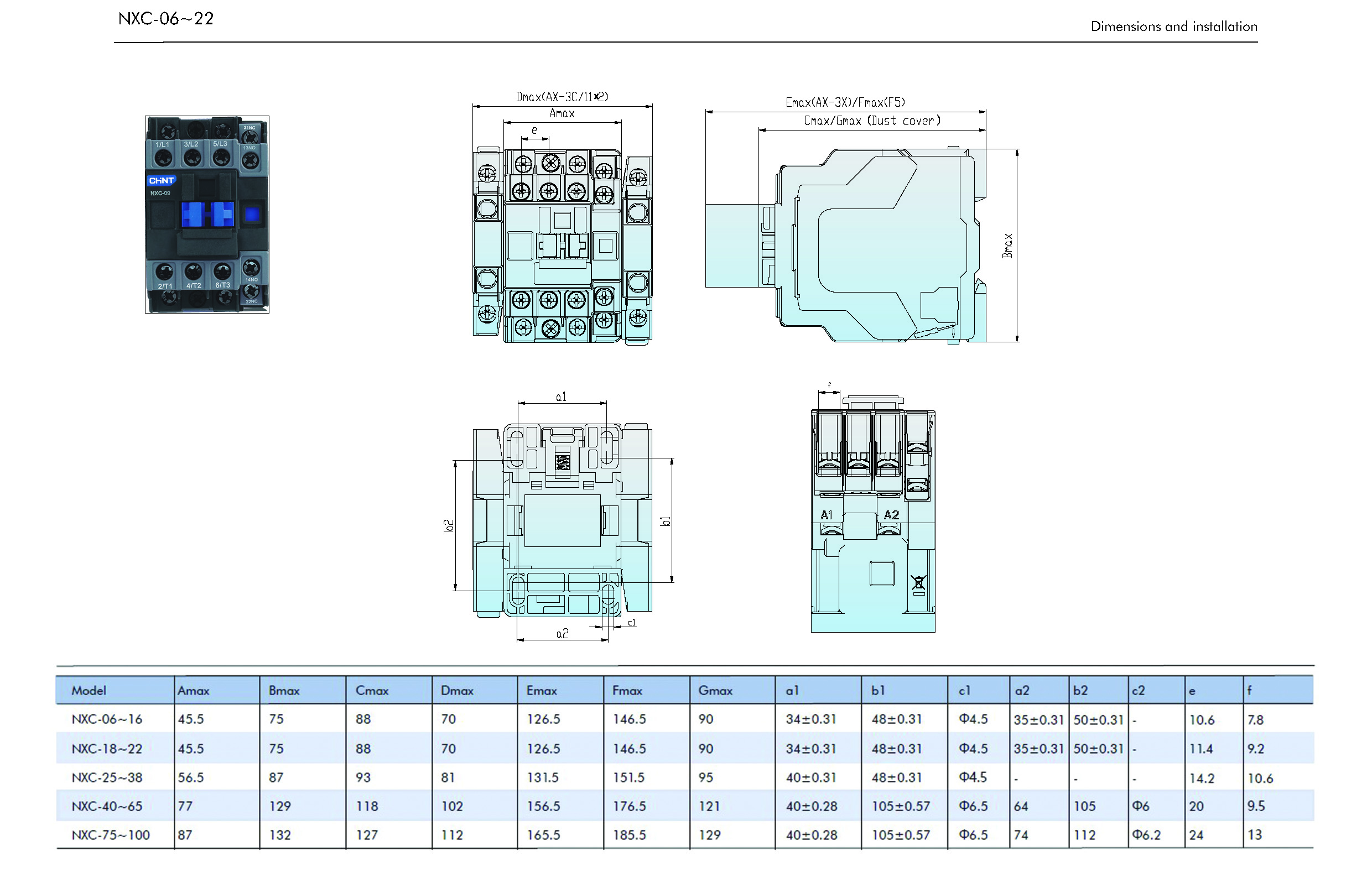Click the A1 coil terminal label
This screenshot has width=1372, height=871.
(826, 515)
